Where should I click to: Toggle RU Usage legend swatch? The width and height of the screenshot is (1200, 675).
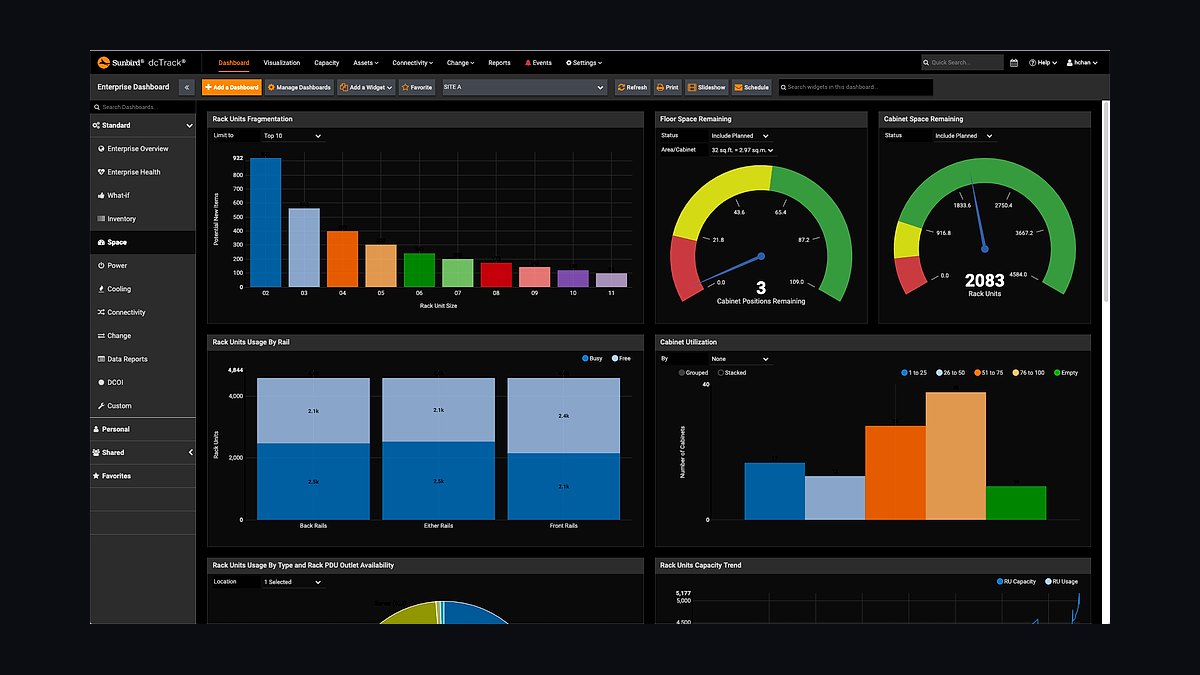[1048, 581]
